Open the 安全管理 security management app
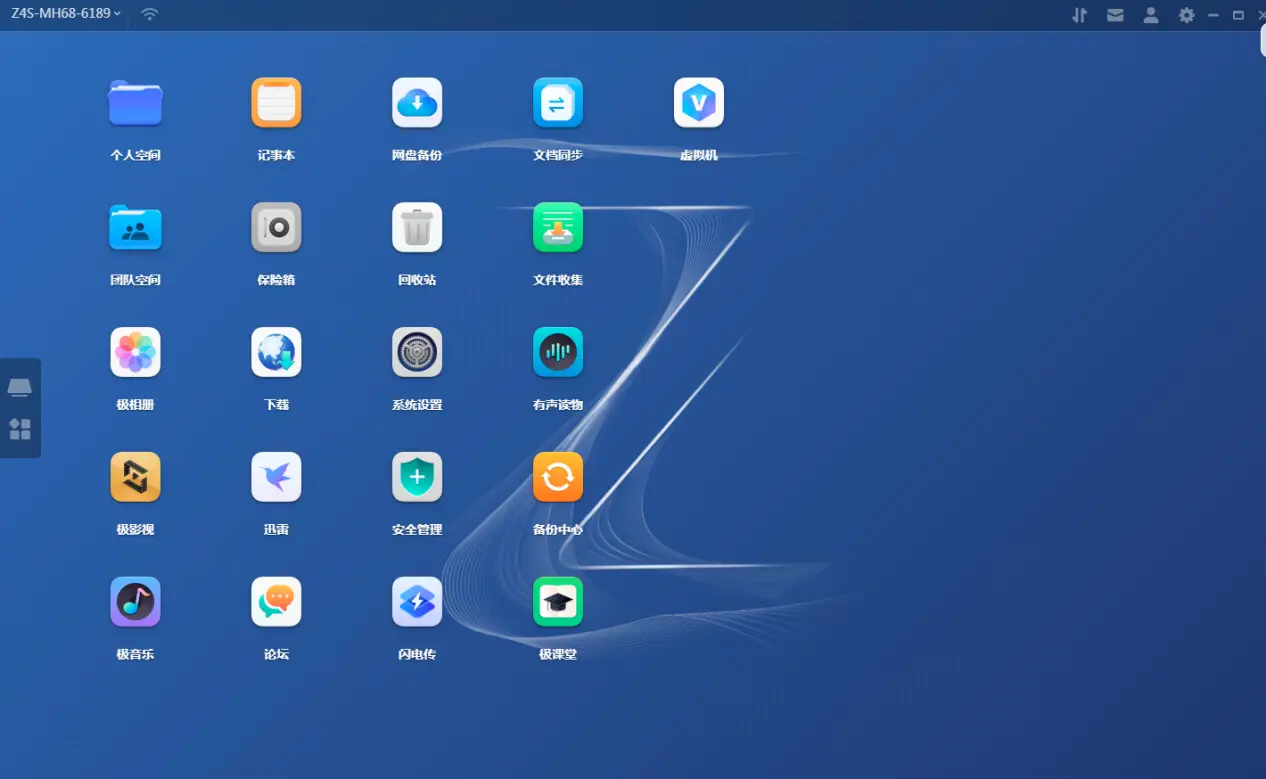 (x=417, y=478)
